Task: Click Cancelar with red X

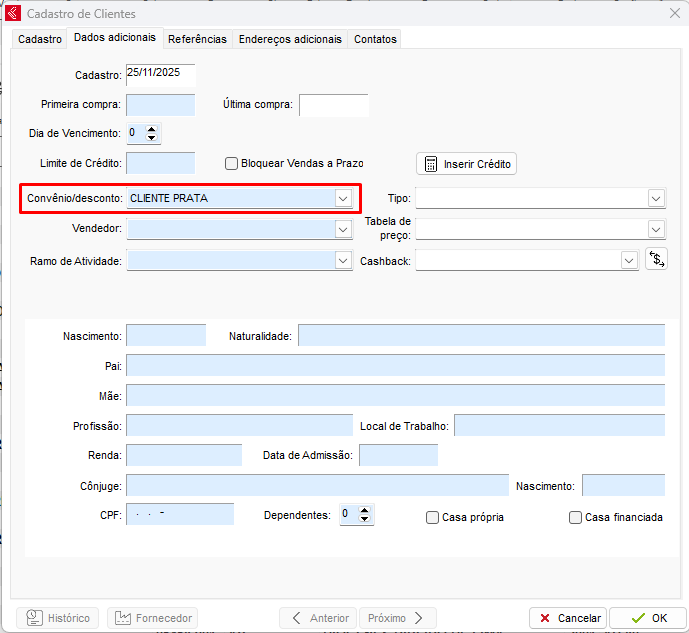Action: pyautogui.click(x=566, y=618)
